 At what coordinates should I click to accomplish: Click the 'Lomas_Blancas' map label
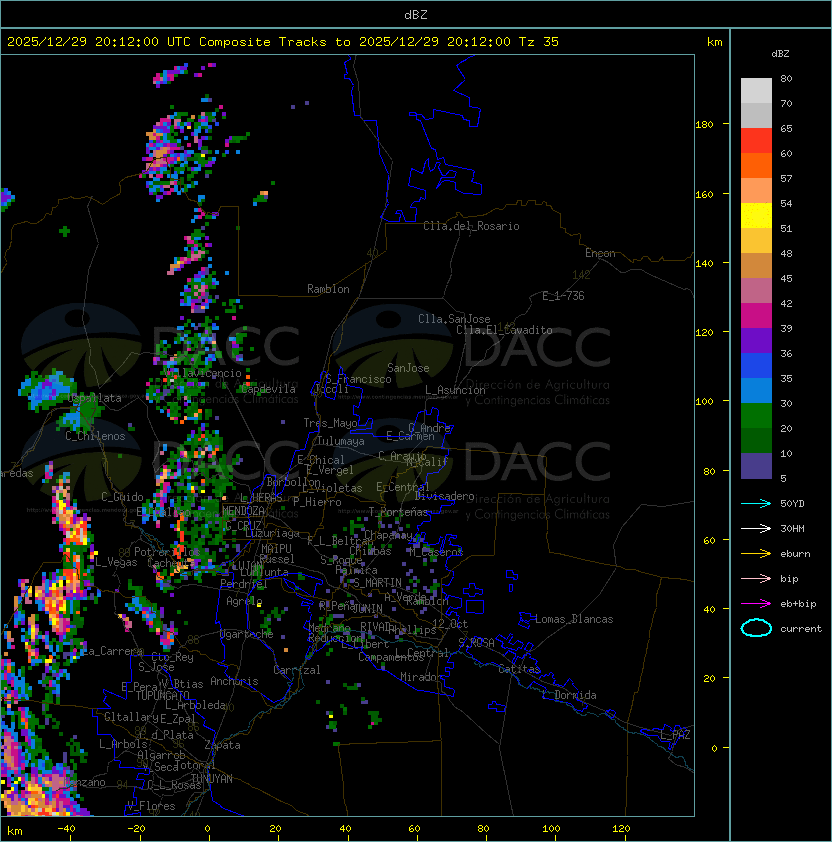point(574,619)
